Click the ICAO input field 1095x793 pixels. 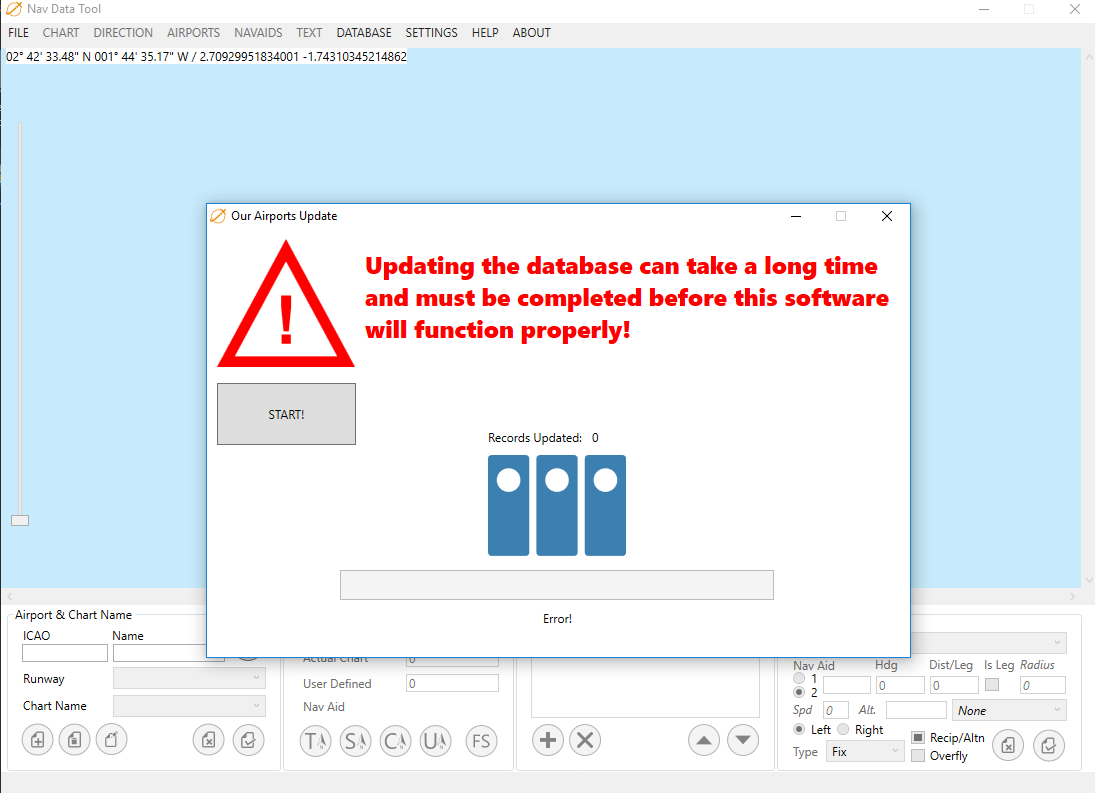(x=65, y=653)
